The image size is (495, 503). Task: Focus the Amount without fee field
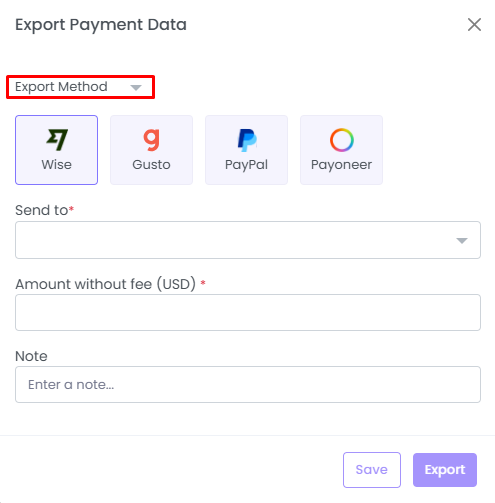pos(248,312)
